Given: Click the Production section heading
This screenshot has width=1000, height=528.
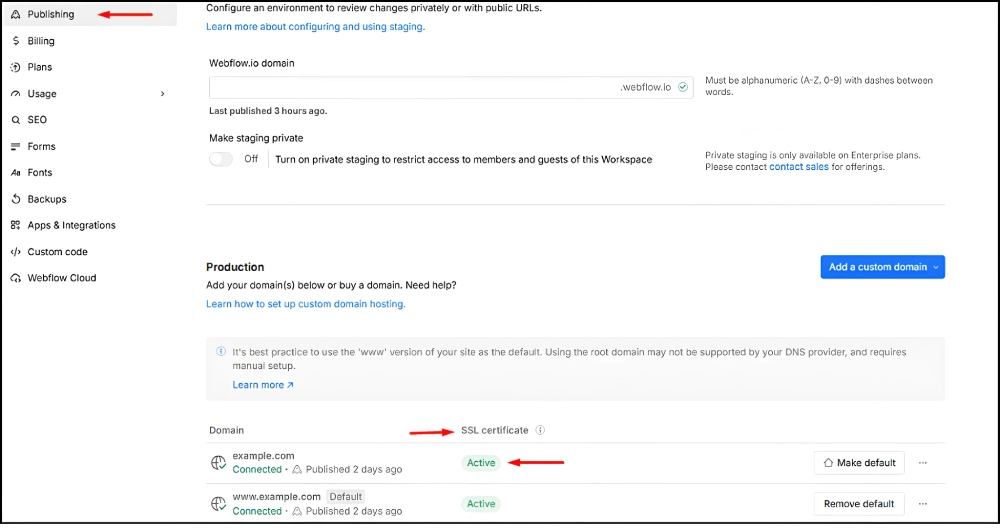Looking at the screenshot, I should coord(235,267).
